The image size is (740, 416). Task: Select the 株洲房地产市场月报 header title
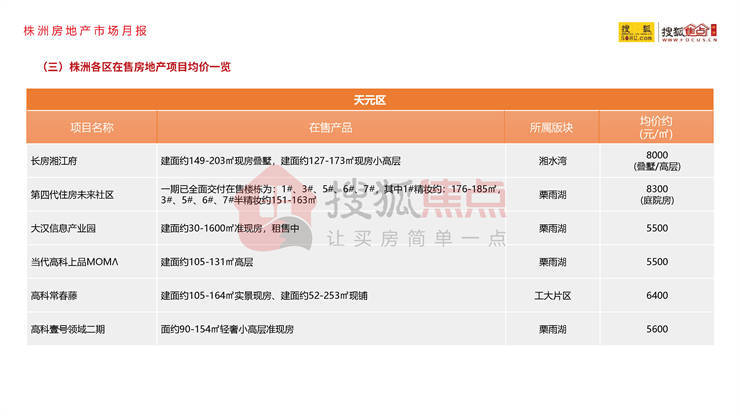pyautogui.click(x=85, y=31)
